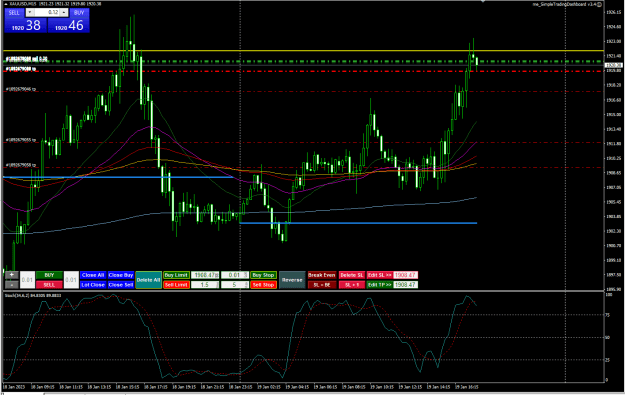Decrease volume with one-click panel down arrow

(x=29, y=13)
